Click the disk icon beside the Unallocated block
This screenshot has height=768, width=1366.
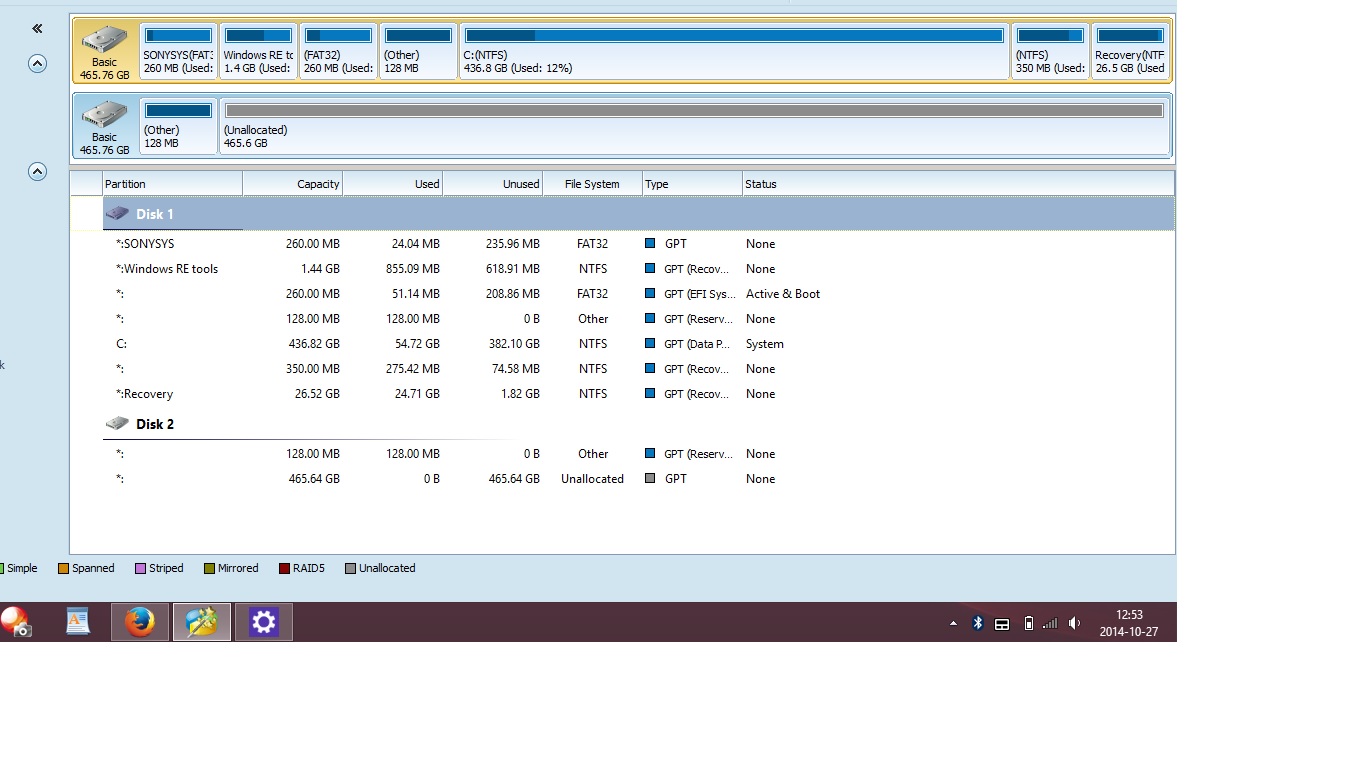click(x=105, y=115)
